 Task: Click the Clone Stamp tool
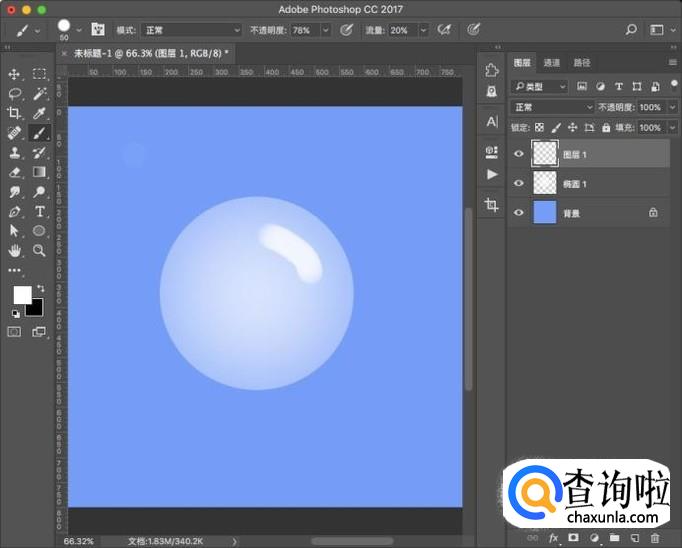pos(15,153)
